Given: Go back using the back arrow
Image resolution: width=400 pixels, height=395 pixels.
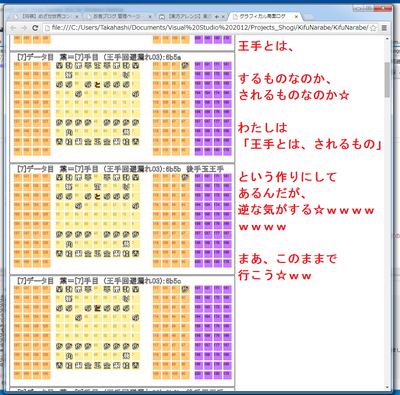Looking at the screenshot, I should [13, 28].
